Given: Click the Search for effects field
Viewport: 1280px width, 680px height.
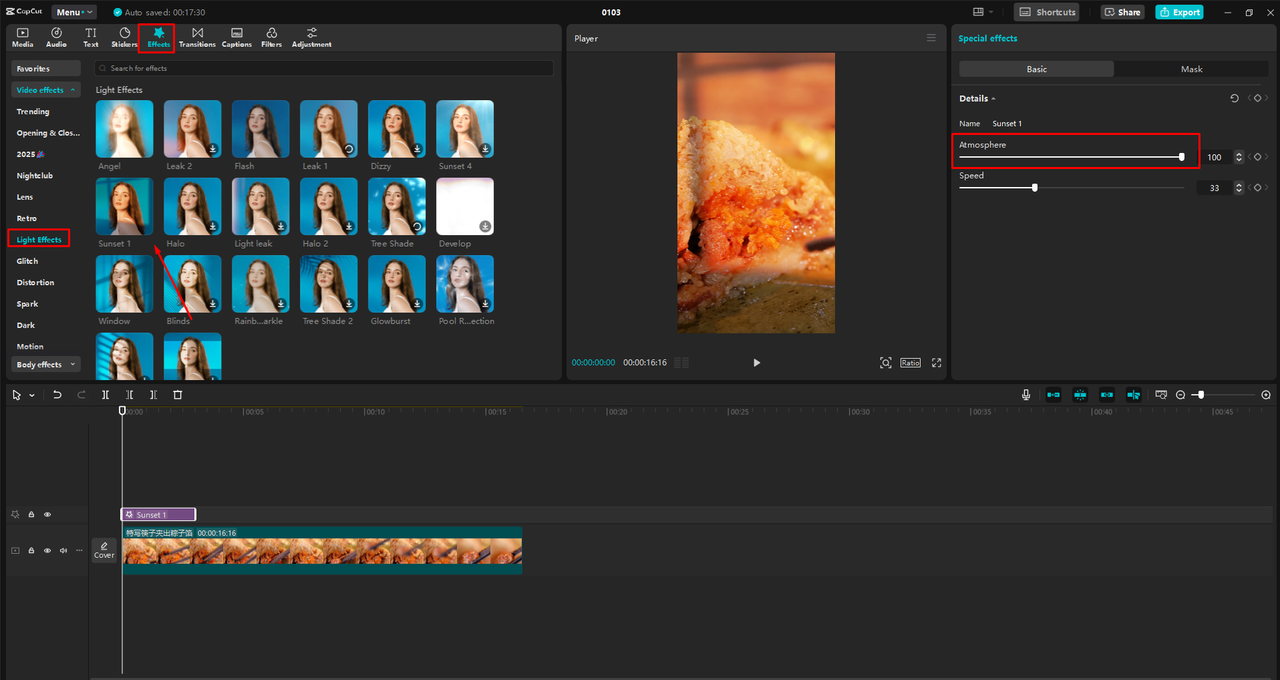Looking at the screenshot, I should [324, 68].
